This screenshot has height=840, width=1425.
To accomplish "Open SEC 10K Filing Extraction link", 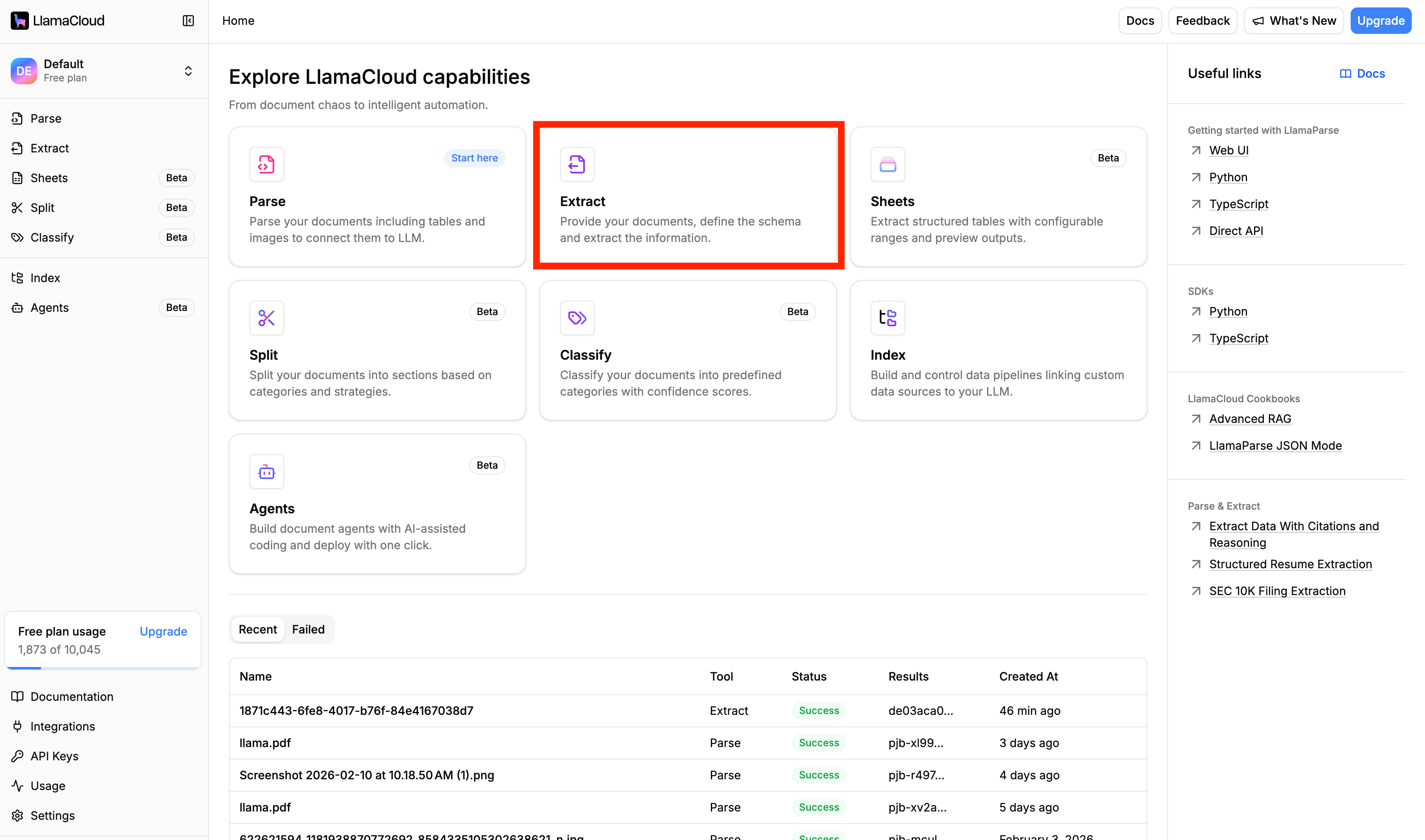I will tap(1277, 591).
